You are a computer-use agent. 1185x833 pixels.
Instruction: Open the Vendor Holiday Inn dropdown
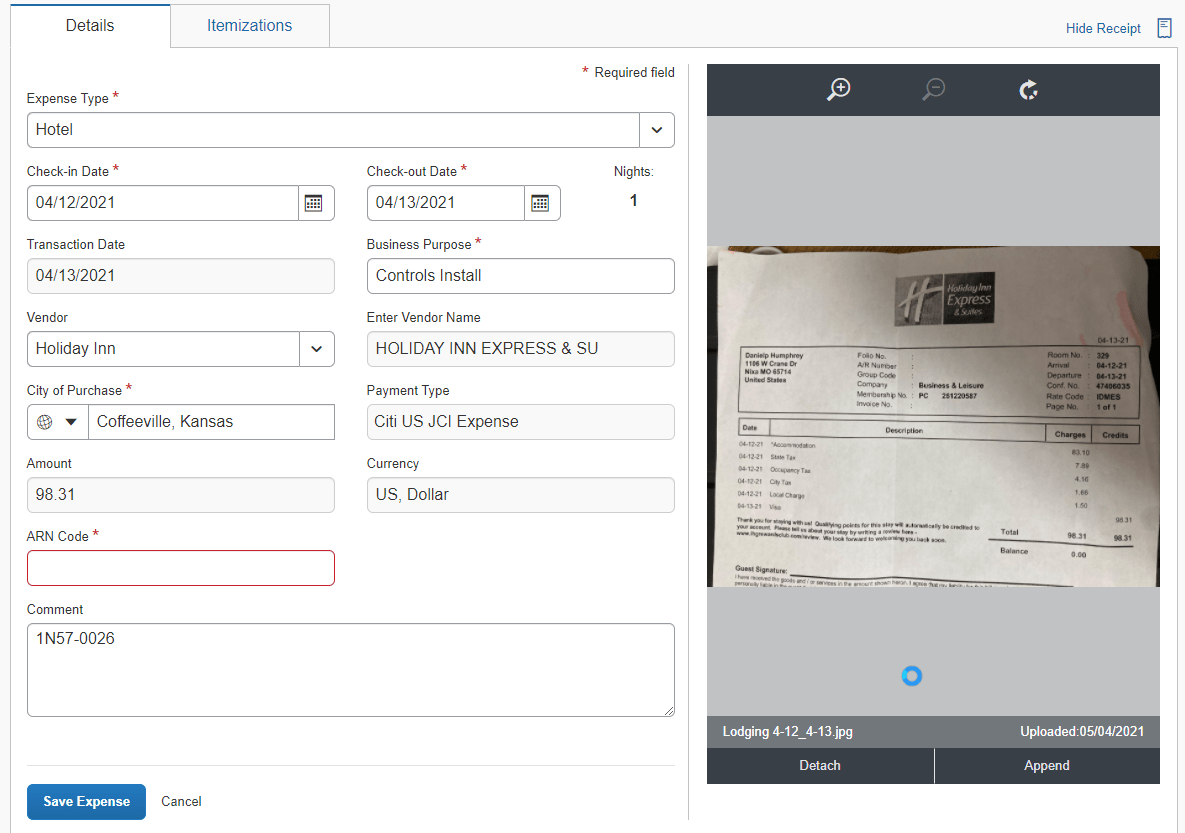[x=317, y=348]
